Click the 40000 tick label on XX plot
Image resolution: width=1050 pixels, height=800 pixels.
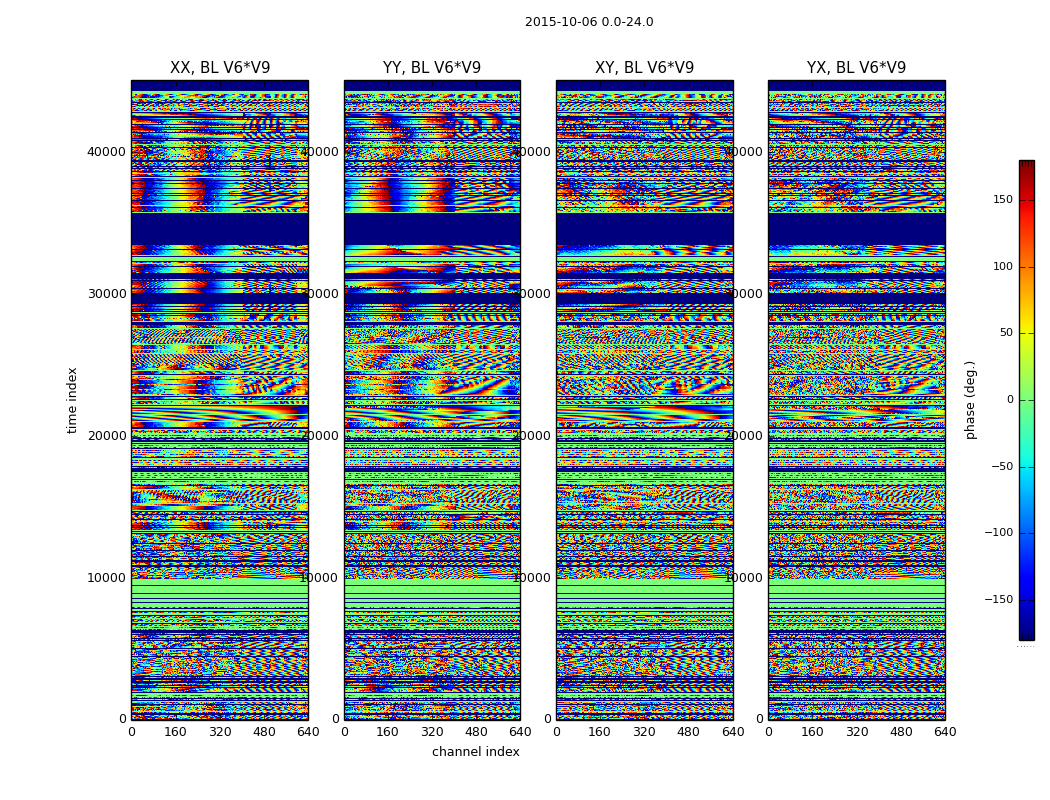coord(106,151)
